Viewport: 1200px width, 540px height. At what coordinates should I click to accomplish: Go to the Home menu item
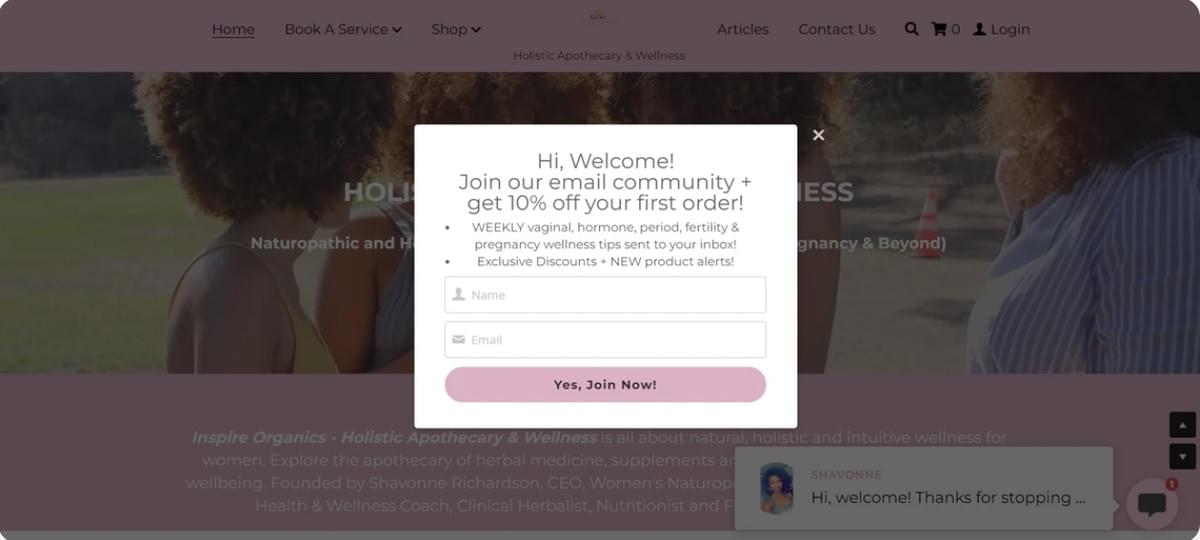tap(233, 29)
